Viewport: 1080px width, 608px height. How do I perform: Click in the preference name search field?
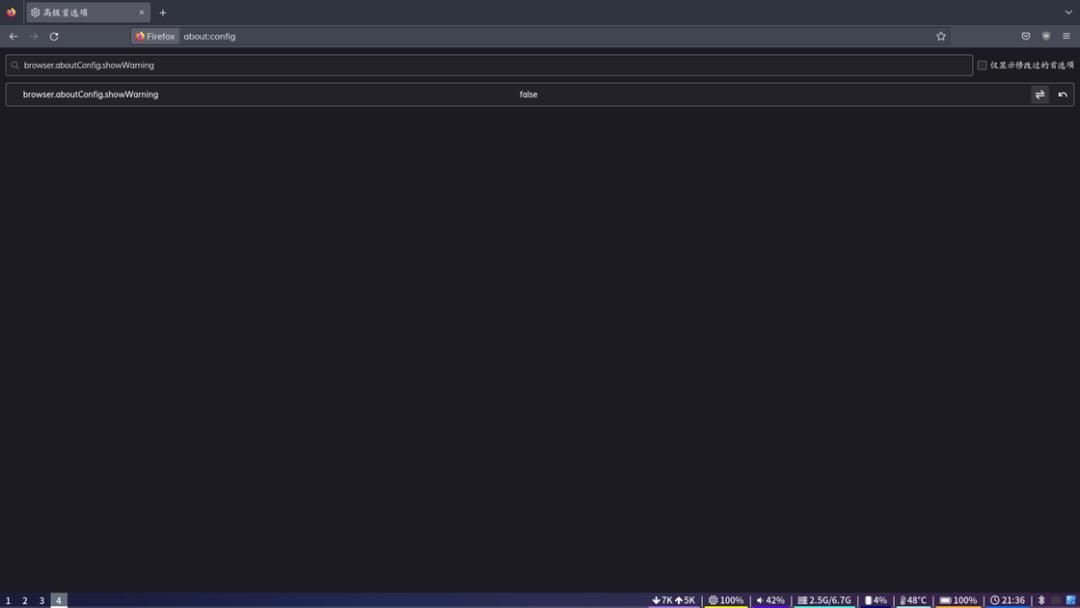pos(489,65)
